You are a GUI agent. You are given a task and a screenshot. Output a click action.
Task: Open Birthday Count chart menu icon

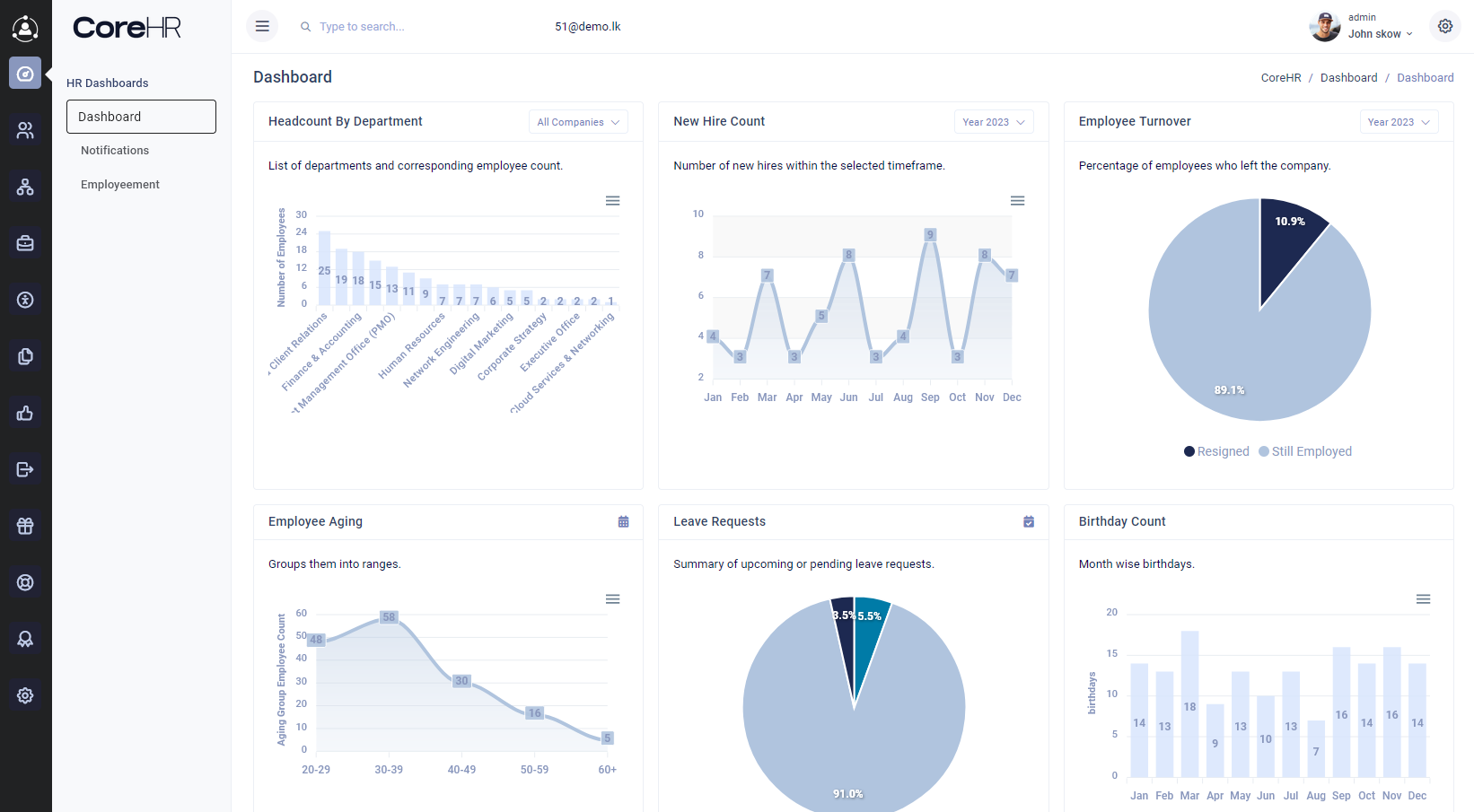click(x=1423, y=599)
